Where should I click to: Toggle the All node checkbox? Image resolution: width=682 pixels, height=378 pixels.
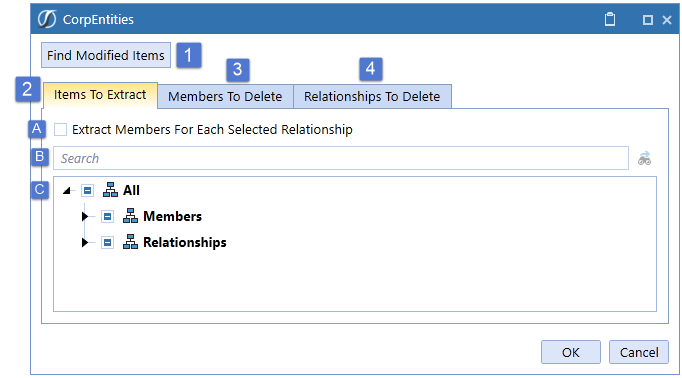tap(87, 191)
